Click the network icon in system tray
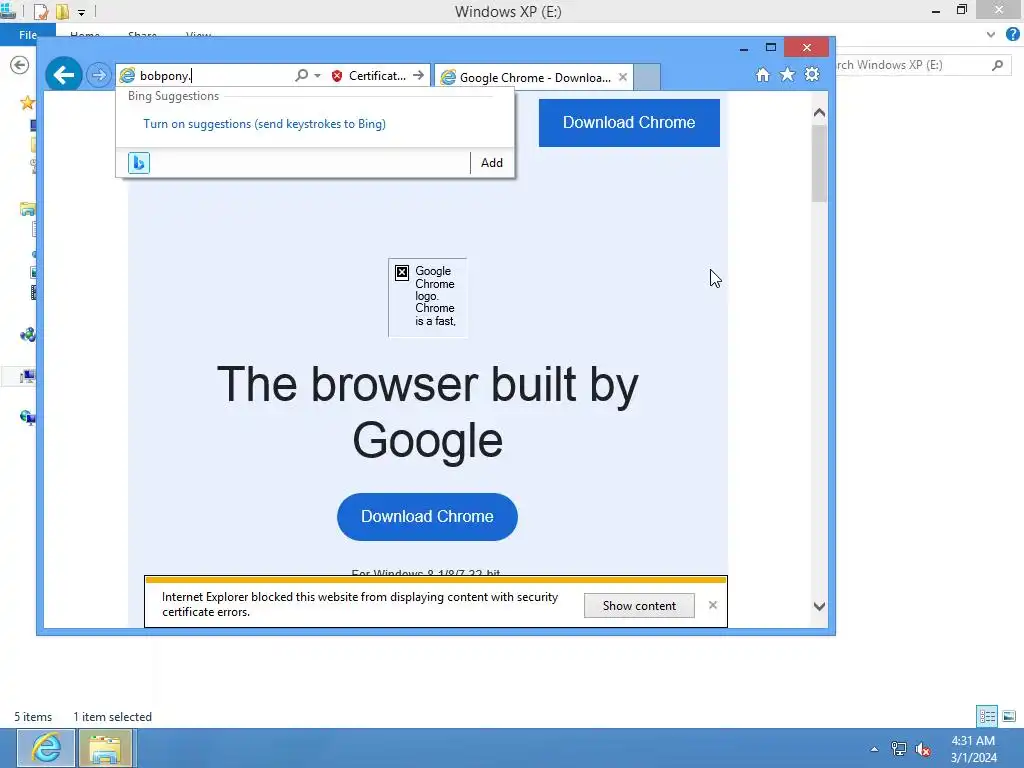This screenshot has width=1024, height=768. 899,749
